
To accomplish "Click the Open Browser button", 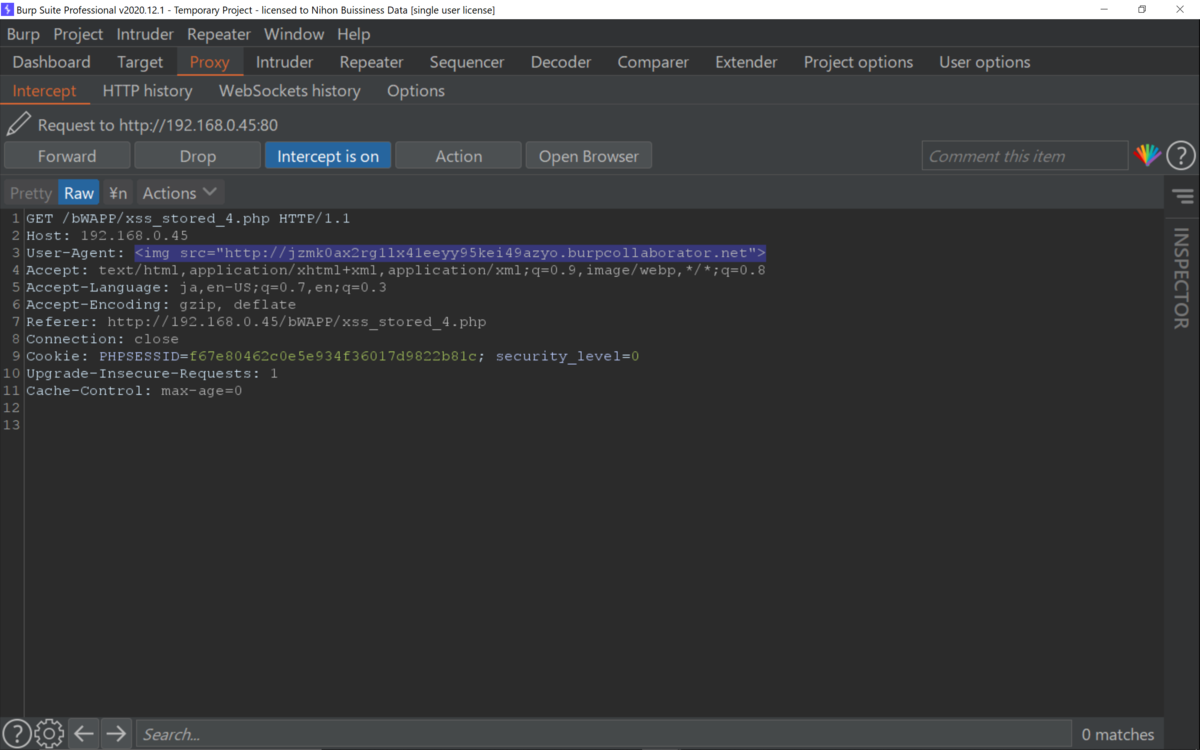I will tap(589, 156).
